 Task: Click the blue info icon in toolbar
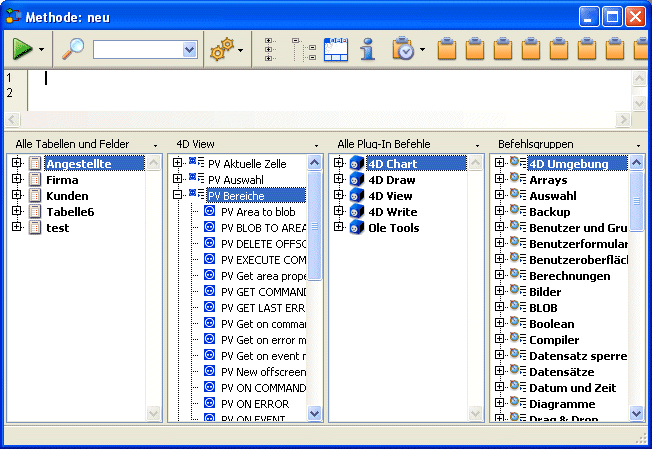click(368, 49)
